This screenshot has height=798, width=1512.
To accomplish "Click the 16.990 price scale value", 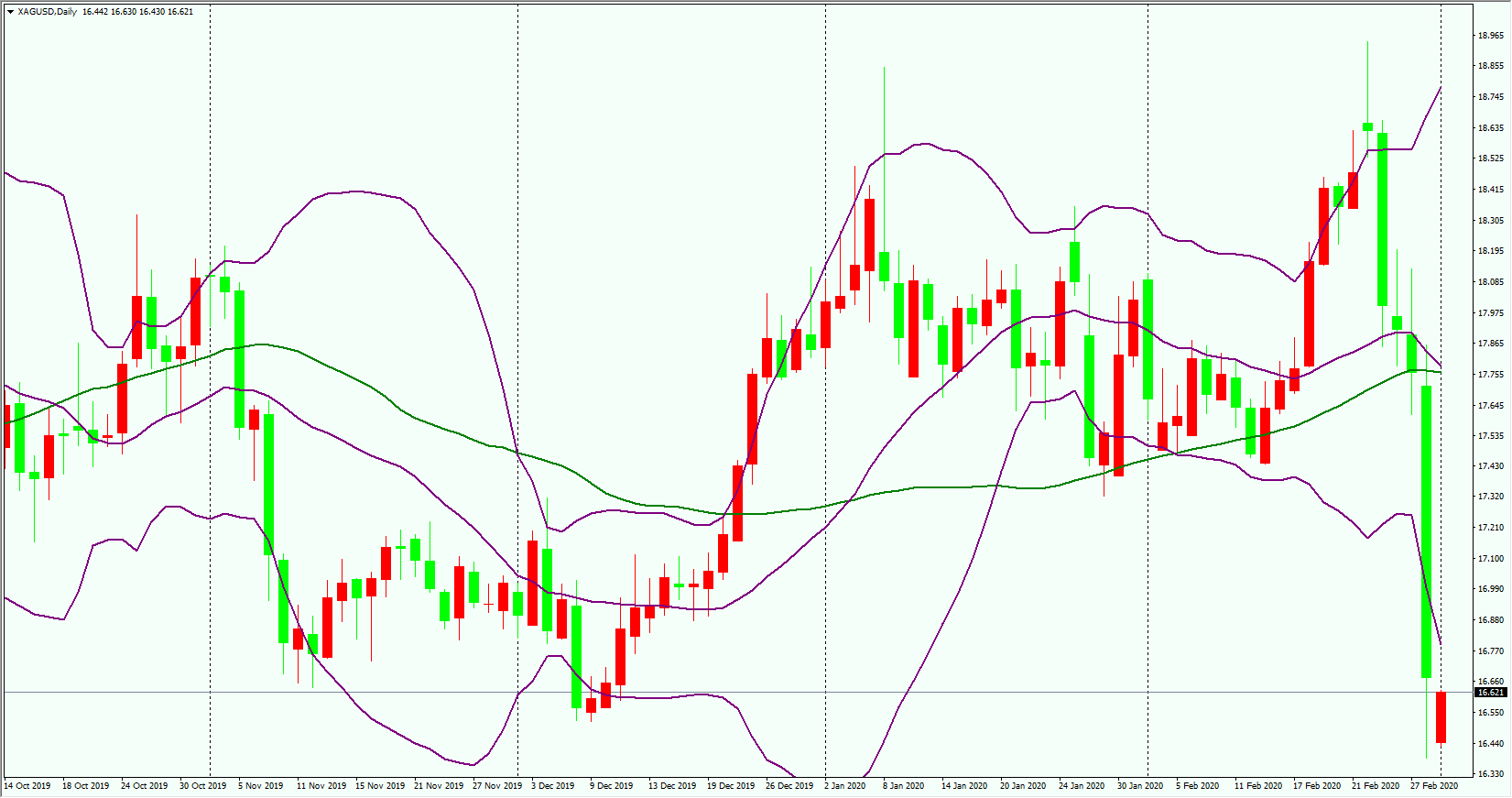I will click(x=1491, y=589).
